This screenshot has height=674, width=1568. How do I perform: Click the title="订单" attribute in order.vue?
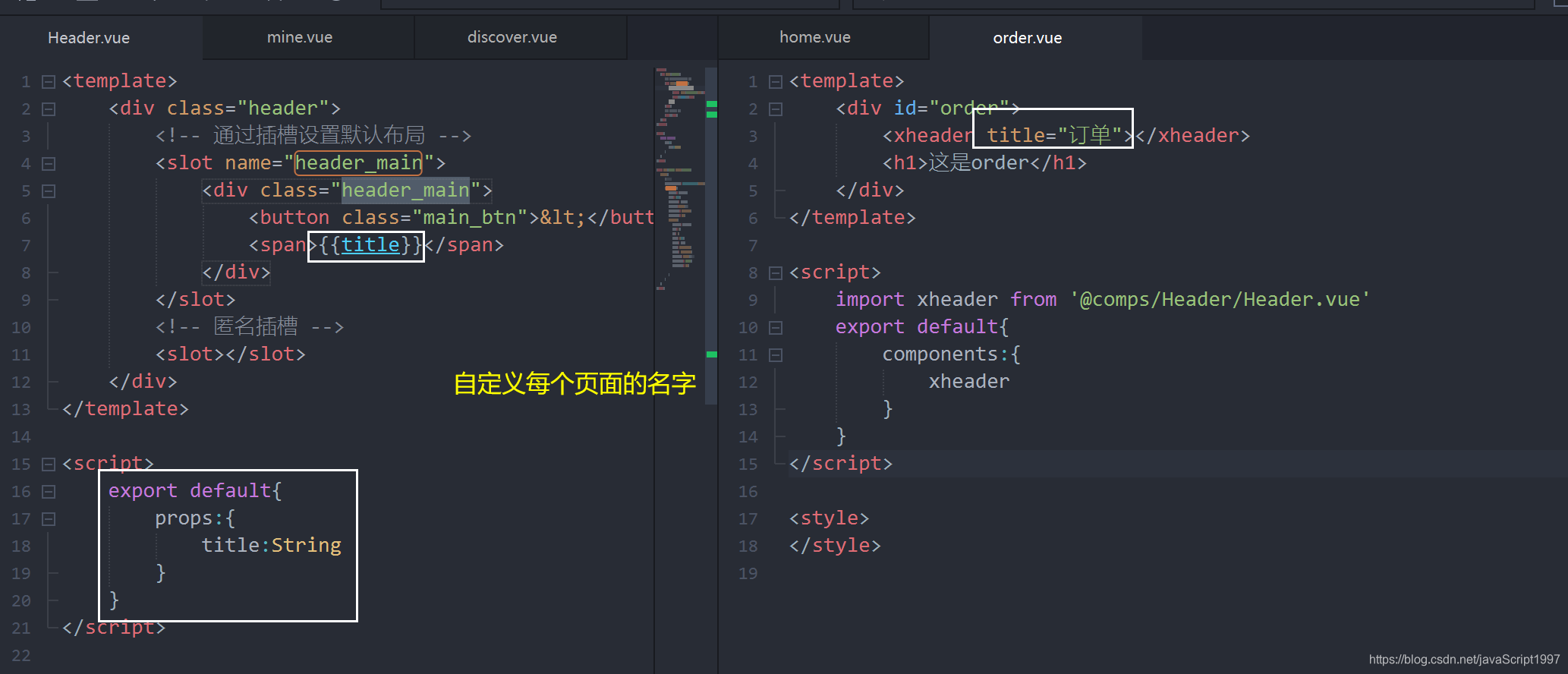(1054, 135)
